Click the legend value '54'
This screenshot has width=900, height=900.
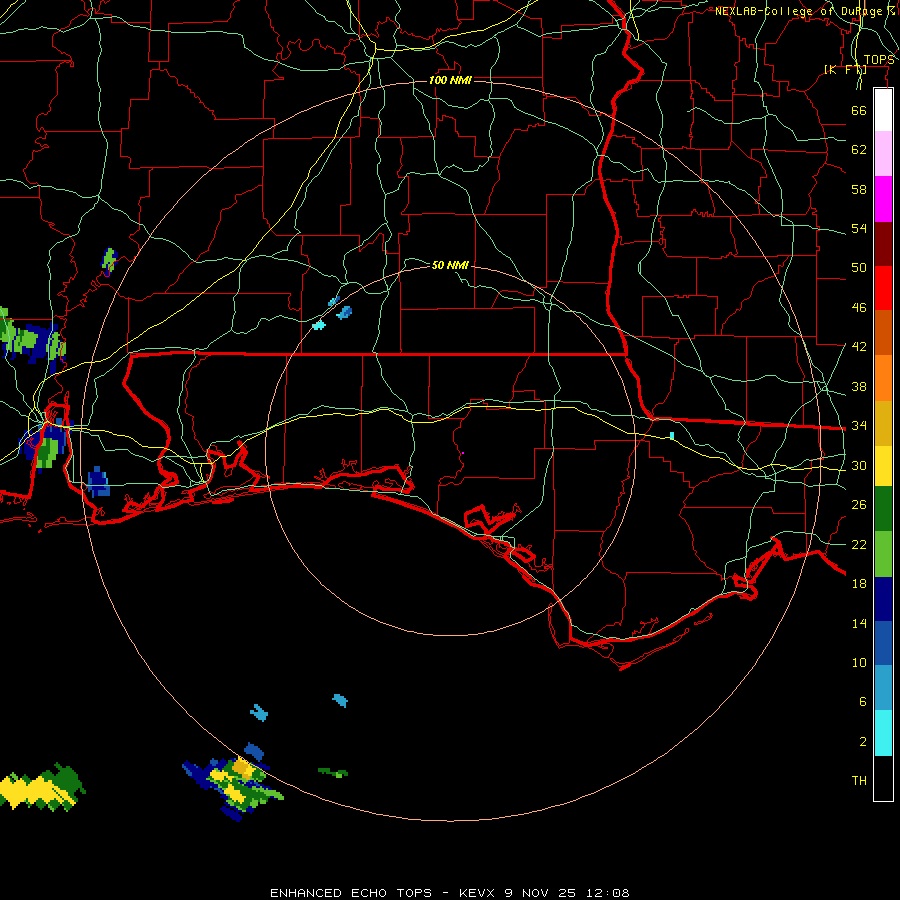[x=859, y=228]
